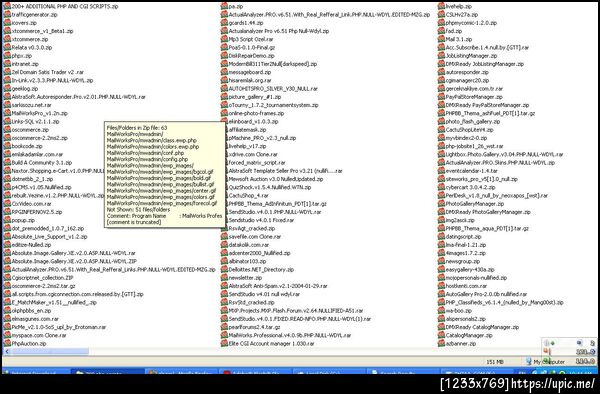600x394 pixels.
Task: Click 'datingscript.zip' file name
Action: [463, 237]
